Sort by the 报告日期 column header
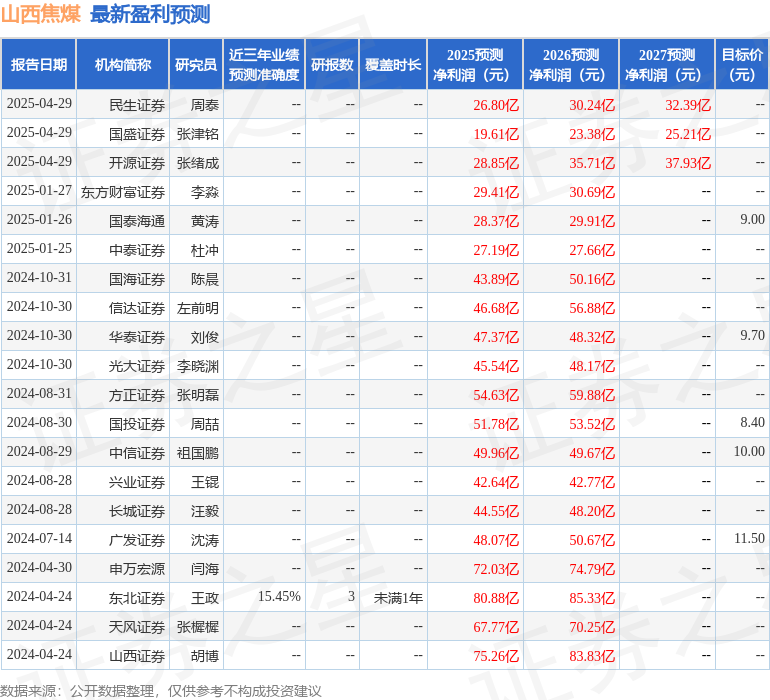 click(39, 64)
